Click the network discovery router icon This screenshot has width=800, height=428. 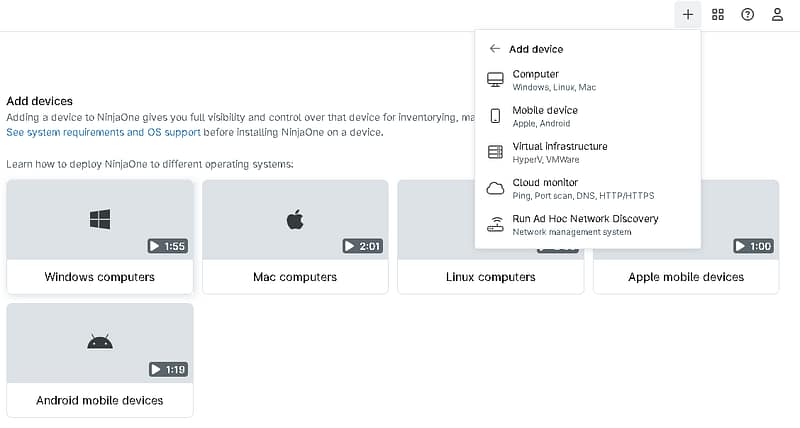(x=495, y=224)
